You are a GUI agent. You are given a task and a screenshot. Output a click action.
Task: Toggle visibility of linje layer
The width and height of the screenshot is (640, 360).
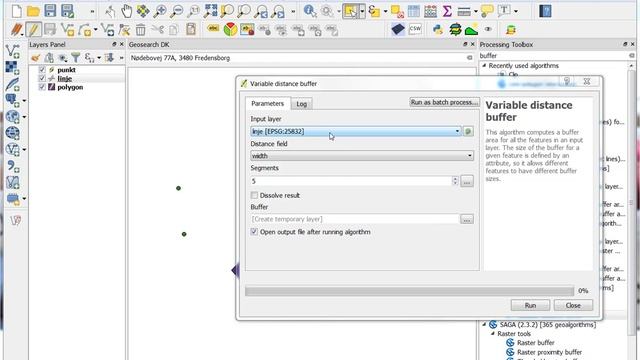(x=42, y=78)
